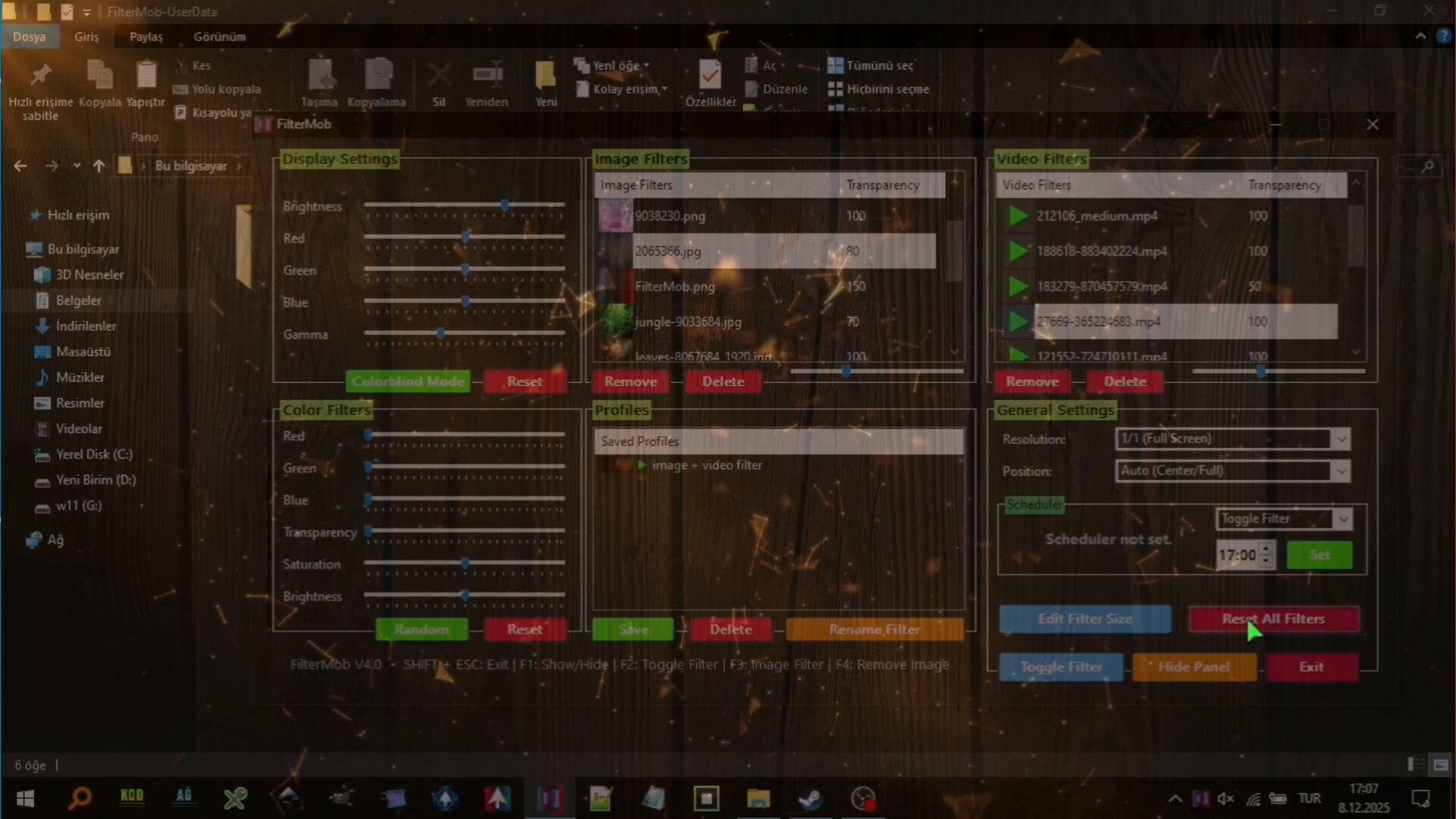Select the Kes (cut) scissors icon
This screenshot has width=1456, height=819.
(180, 65)
